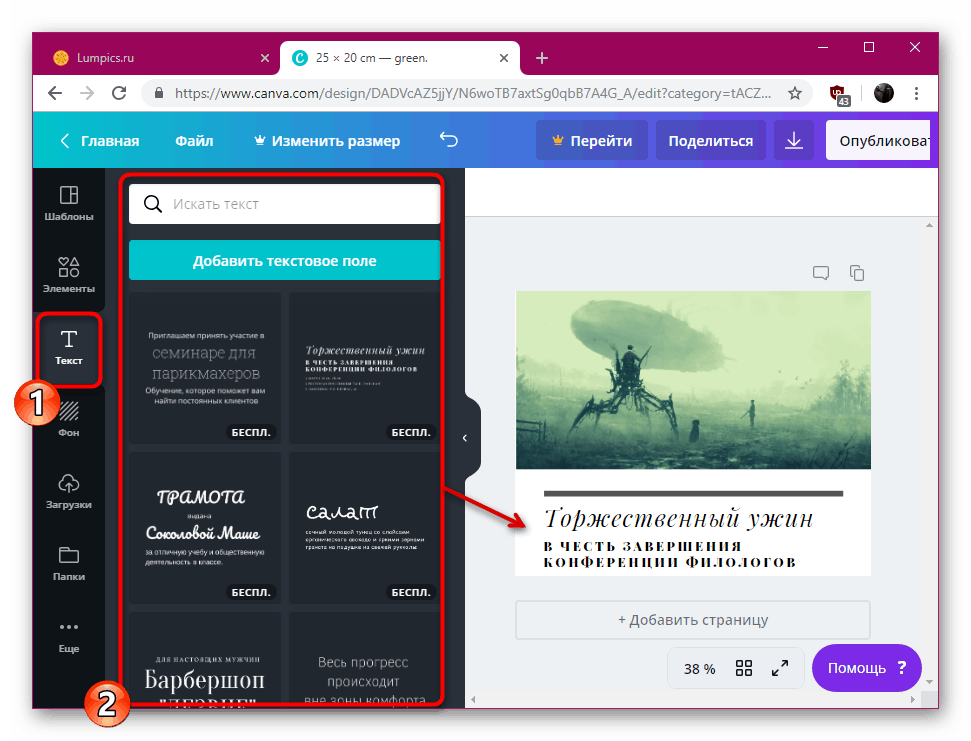This screenshot has width=971, height=741.
Task: Open the Загрузки uploads panel
Action: click(69, 491)
